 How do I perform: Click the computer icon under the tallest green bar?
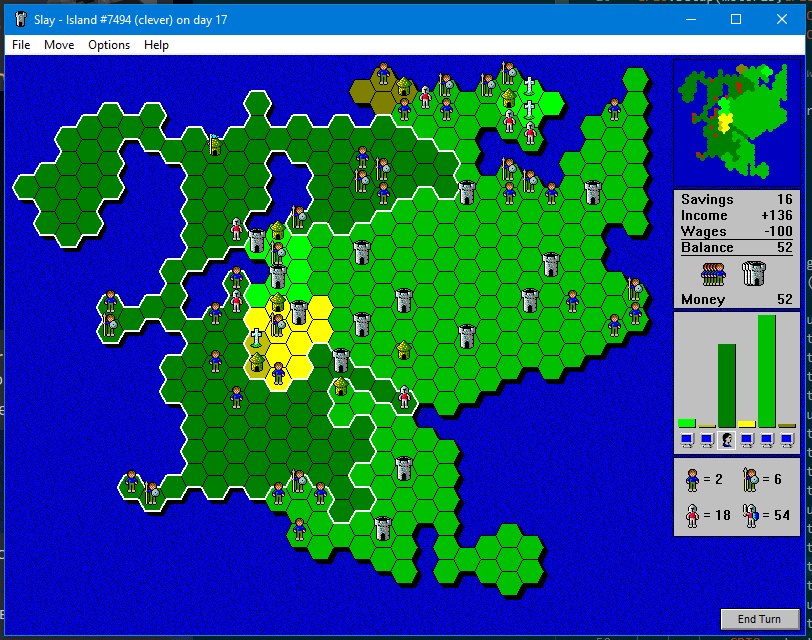pyautogui.click(x=766, y=440)
